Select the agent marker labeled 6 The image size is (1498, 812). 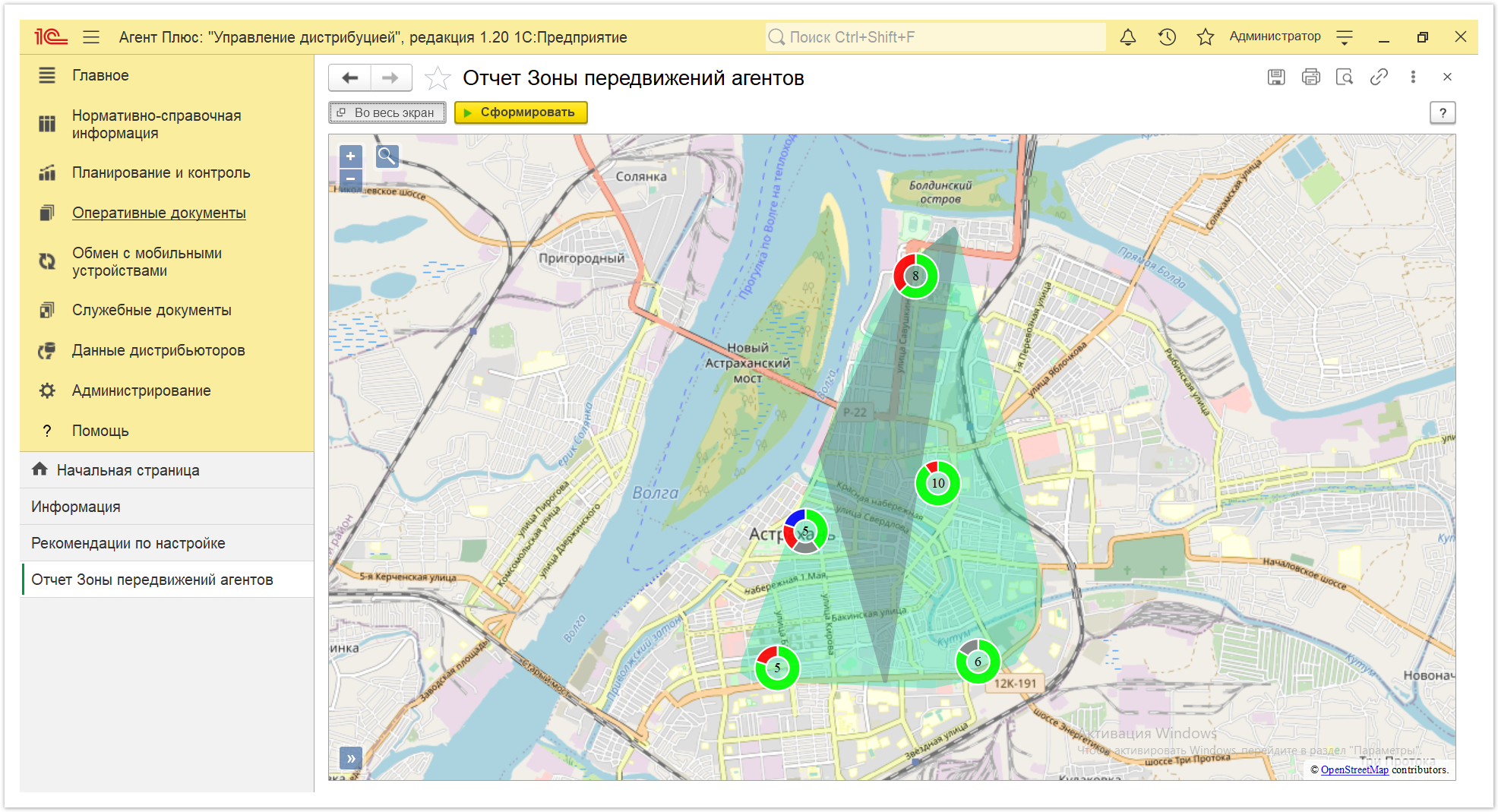[978, 662]
